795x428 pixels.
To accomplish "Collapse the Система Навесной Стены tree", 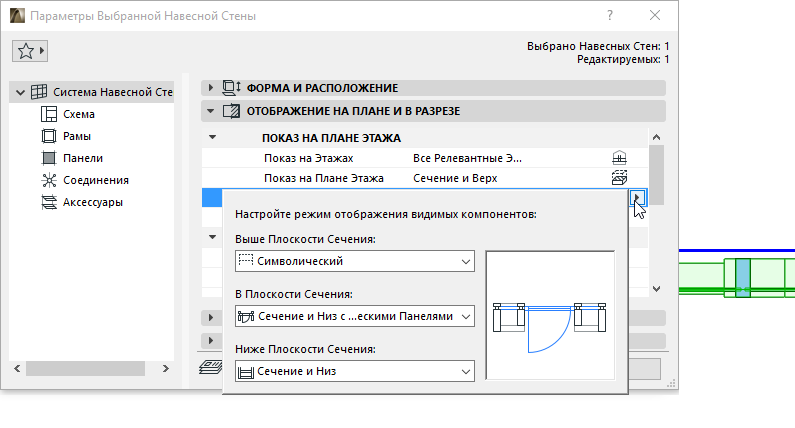I will 20,92.
